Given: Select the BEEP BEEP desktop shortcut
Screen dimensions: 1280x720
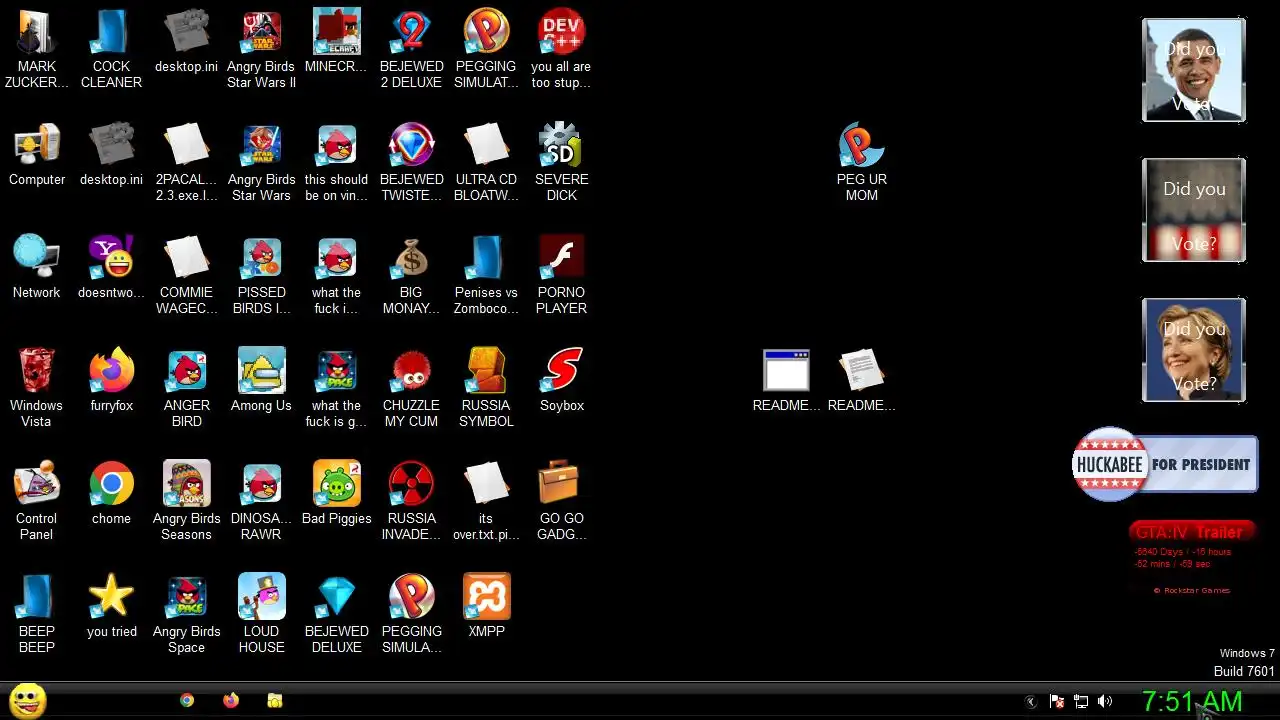Looking at the screenshot, I should tap(37, 615).
